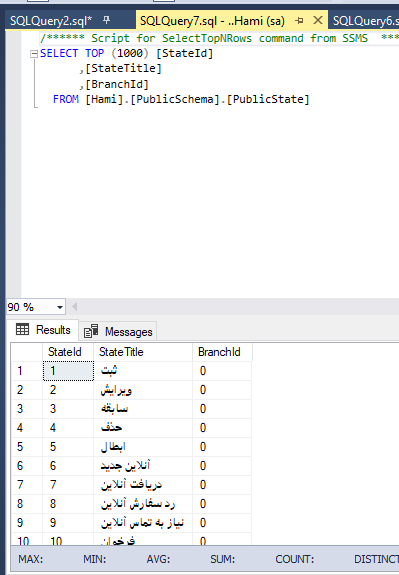Click the horizontal scroll left arrow
Viewport: 399px width, 575px height.
74,307
